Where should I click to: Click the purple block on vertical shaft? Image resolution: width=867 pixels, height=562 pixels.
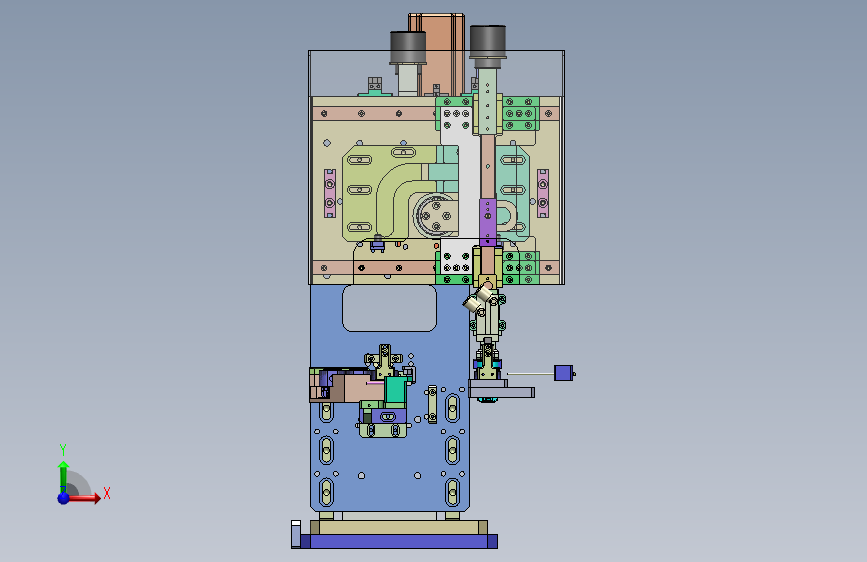coord(488,222)
